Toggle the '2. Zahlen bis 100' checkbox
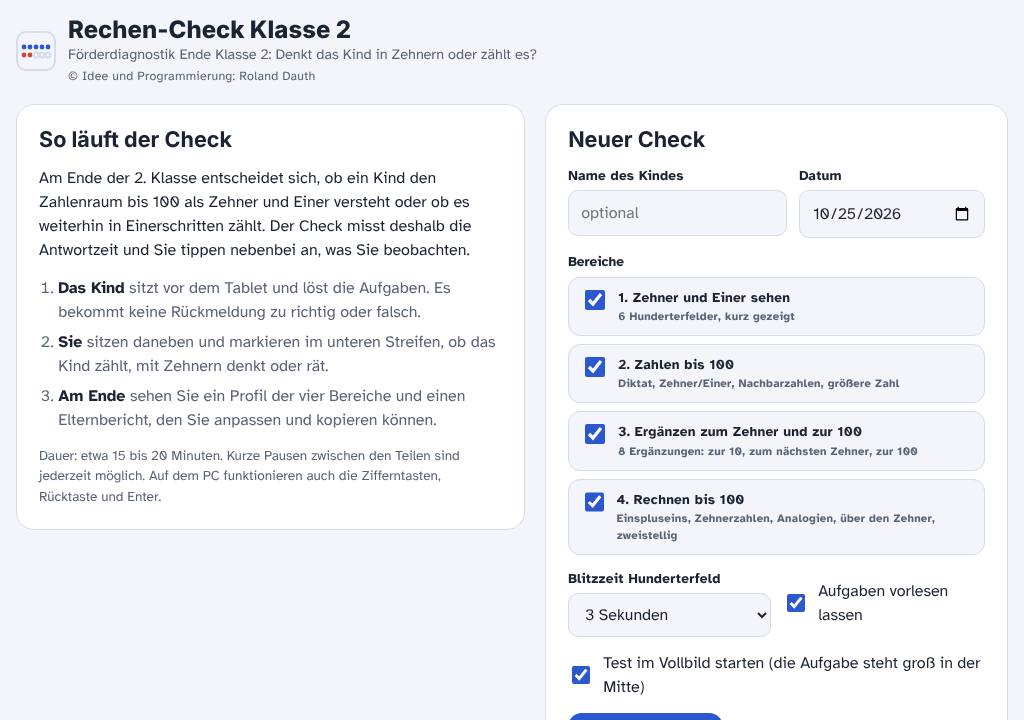The height and width of the screenshot is (720, 1024). coord(594,367)
